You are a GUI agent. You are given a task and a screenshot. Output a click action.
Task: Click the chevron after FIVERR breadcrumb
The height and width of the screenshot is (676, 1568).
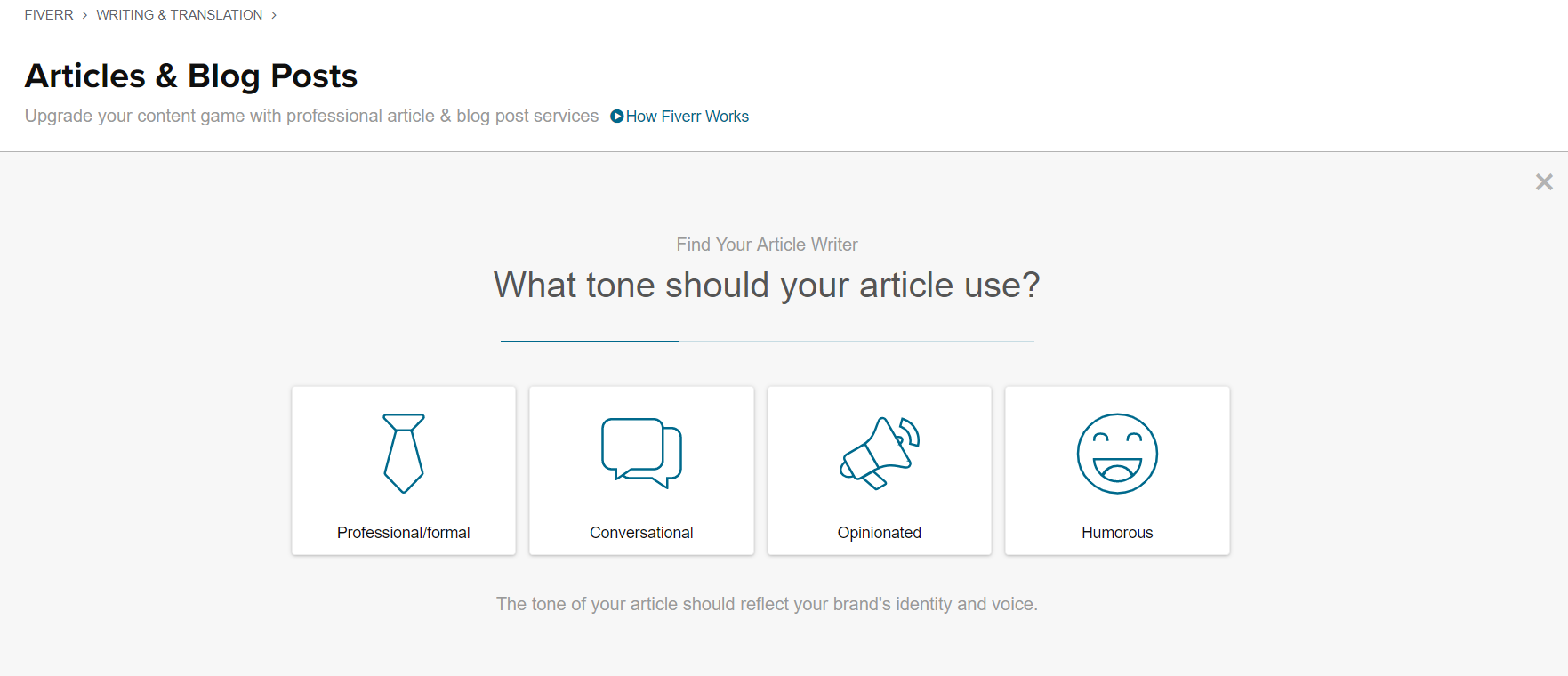pos(84,15)
